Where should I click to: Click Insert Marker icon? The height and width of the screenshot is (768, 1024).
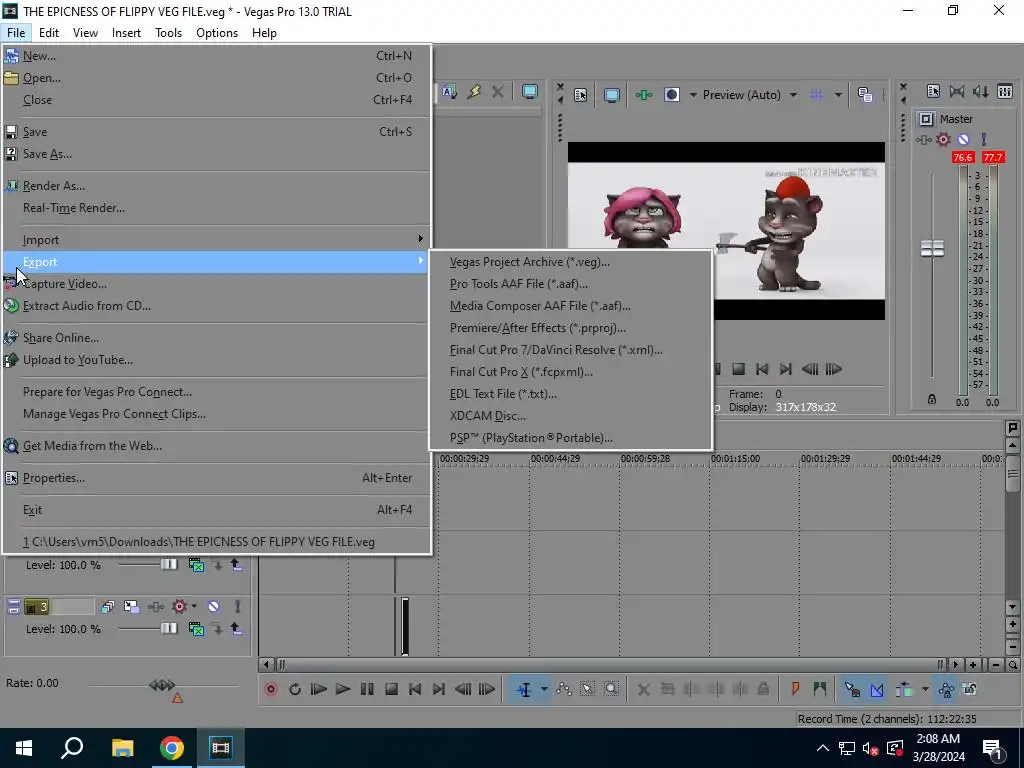click(795, 689)
